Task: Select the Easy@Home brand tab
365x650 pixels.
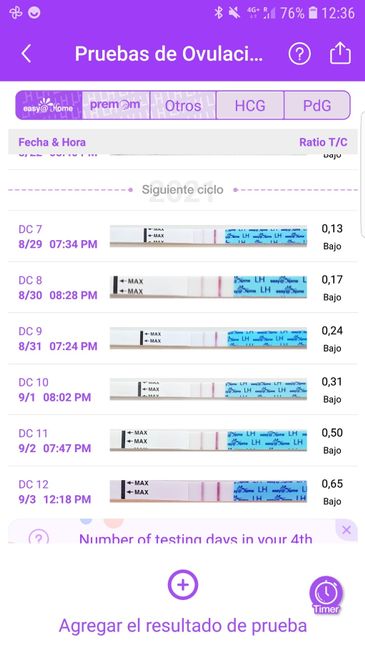Action: click(x=49, y=105)
